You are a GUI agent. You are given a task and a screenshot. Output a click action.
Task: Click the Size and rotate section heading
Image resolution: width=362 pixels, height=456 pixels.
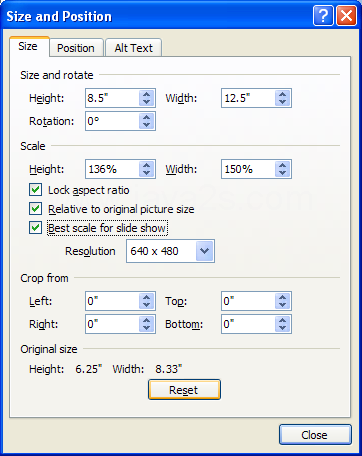57,75
